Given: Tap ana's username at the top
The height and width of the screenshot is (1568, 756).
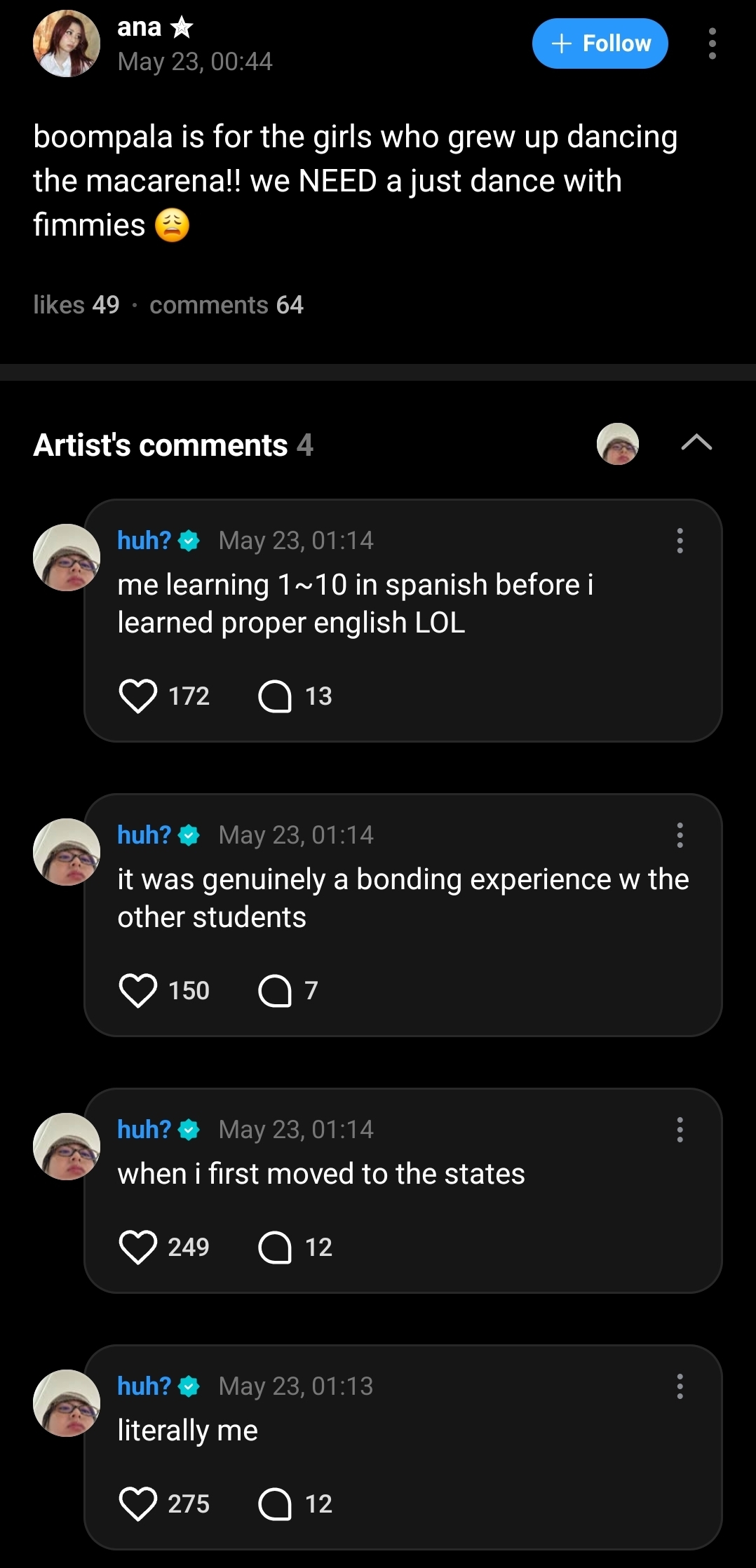Looking at the screenshot, I should point(140,27).
